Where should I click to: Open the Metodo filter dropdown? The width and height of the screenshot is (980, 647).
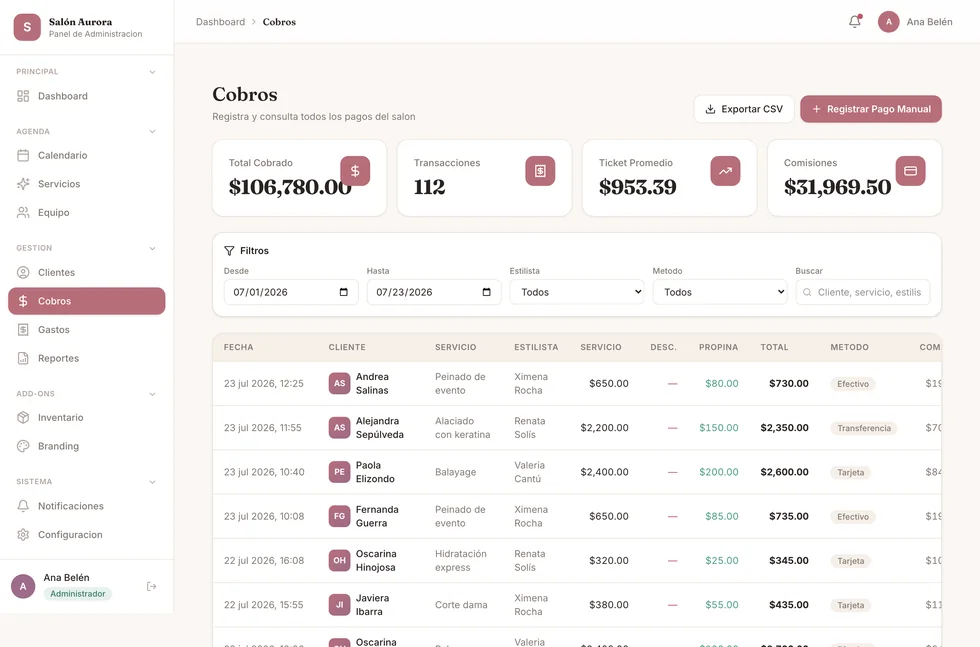pyautogui.click(x=720, y=292)
